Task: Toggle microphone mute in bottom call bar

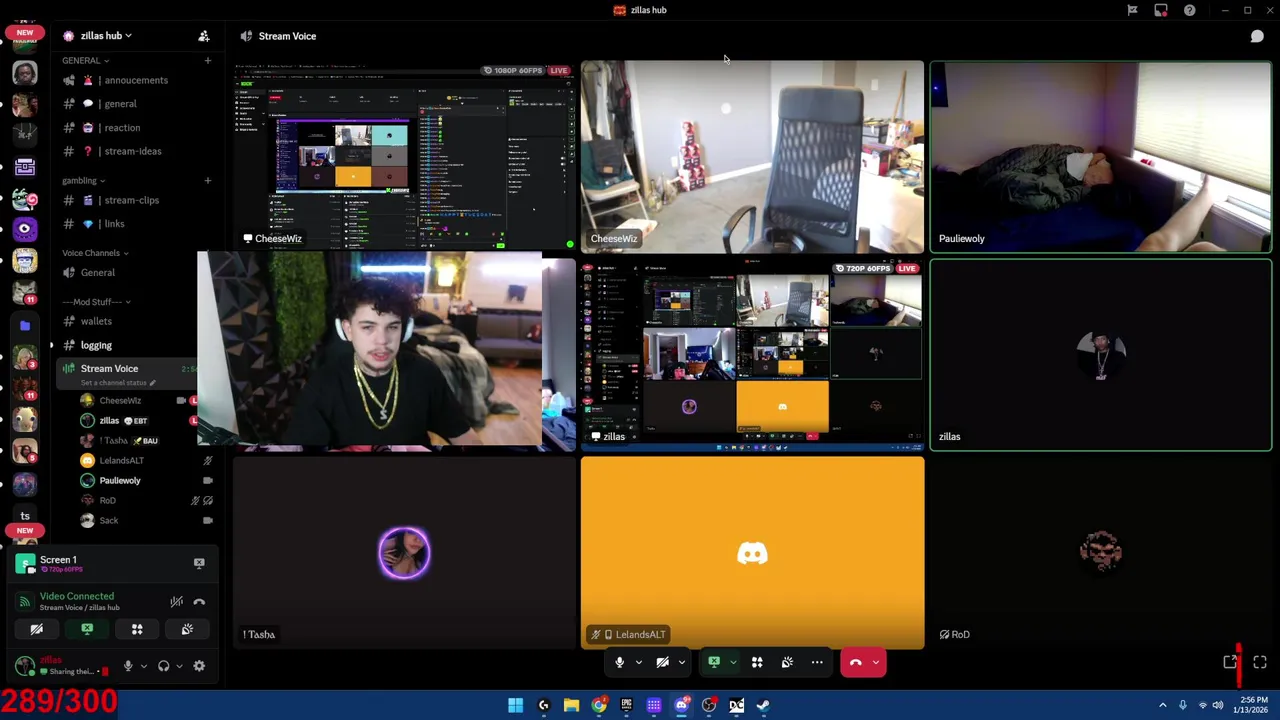Action: pos(619,662)
